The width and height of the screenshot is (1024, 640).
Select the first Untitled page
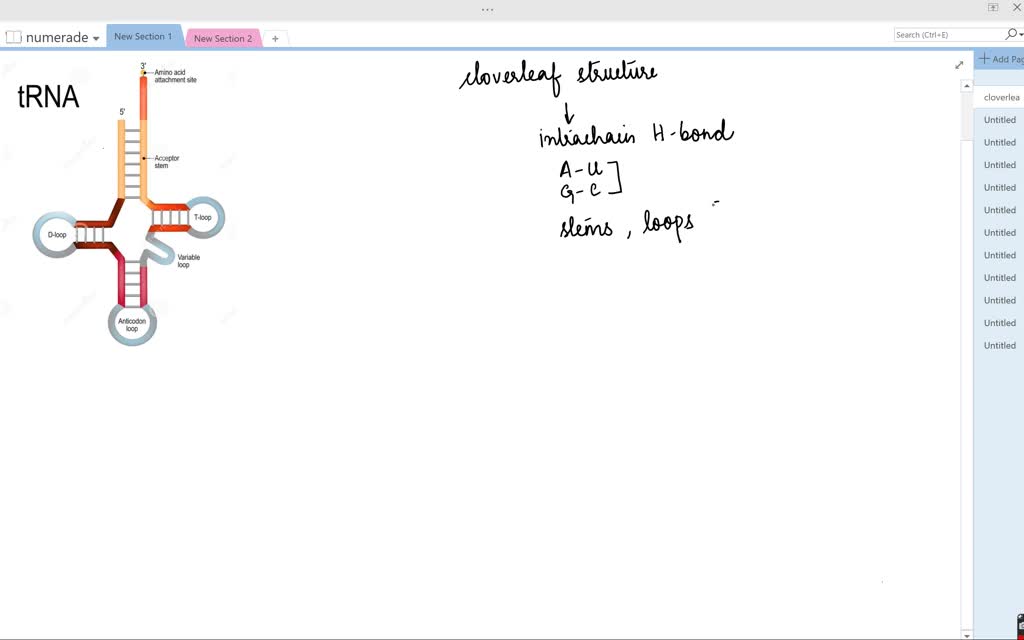coord(998,119)
